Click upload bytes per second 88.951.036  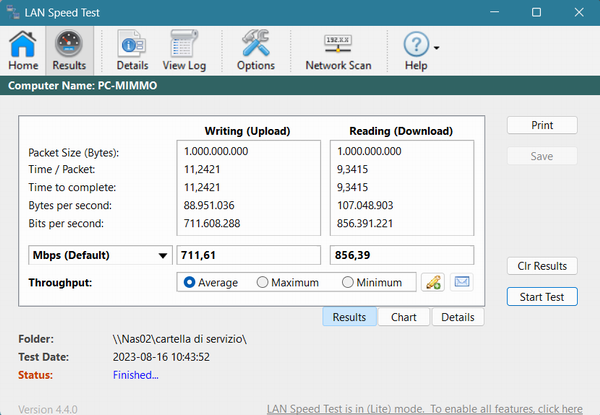209,205
